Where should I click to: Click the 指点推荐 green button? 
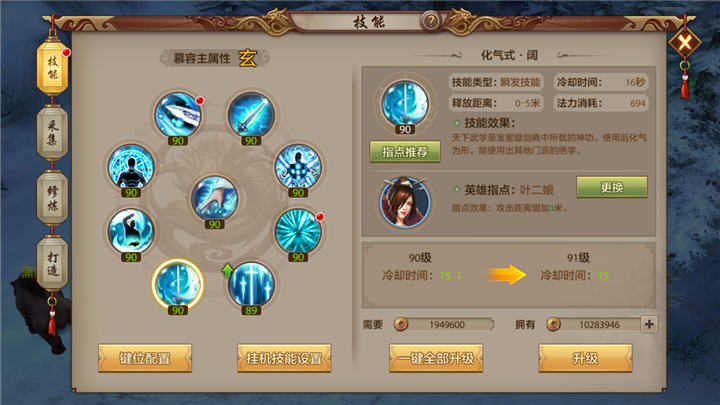[405, 152]
